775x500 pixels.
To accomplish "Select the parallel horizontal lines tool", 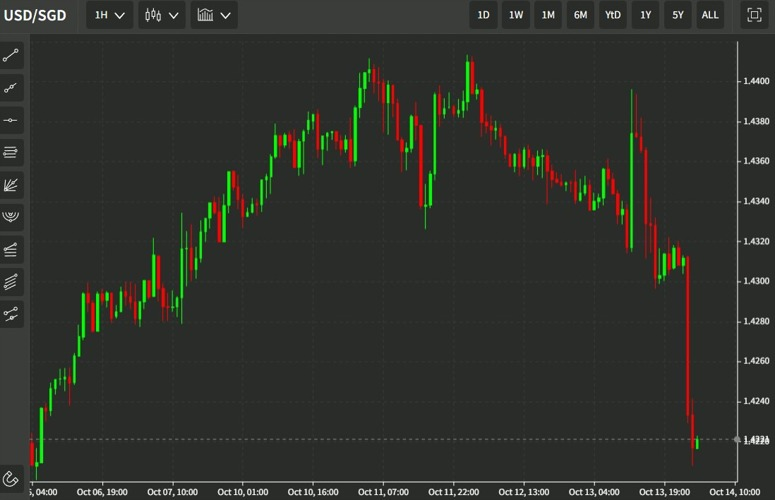I will 11,152.
